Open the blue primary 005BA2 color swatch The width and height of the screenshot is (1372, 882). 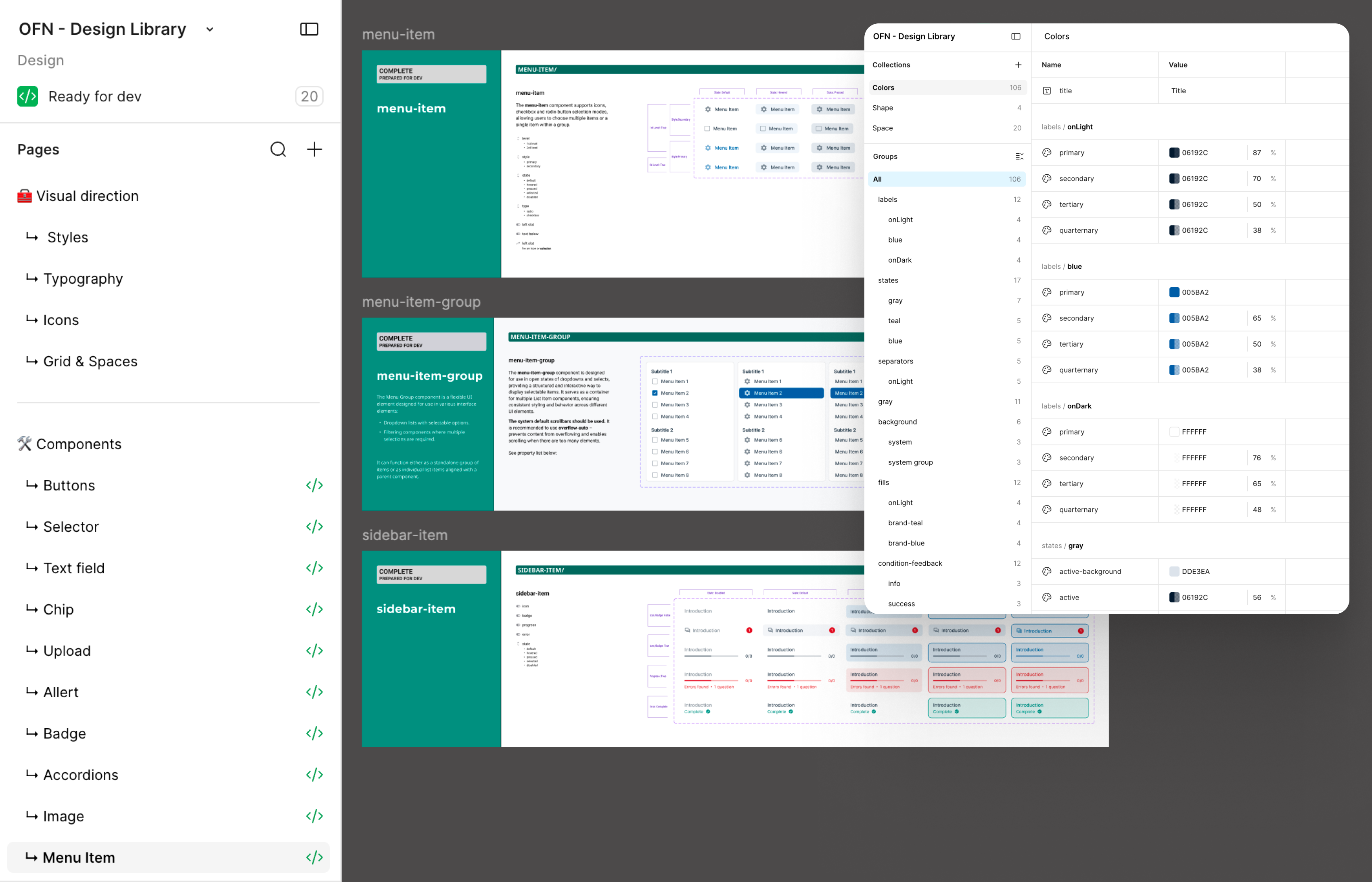click(1174, 292)
